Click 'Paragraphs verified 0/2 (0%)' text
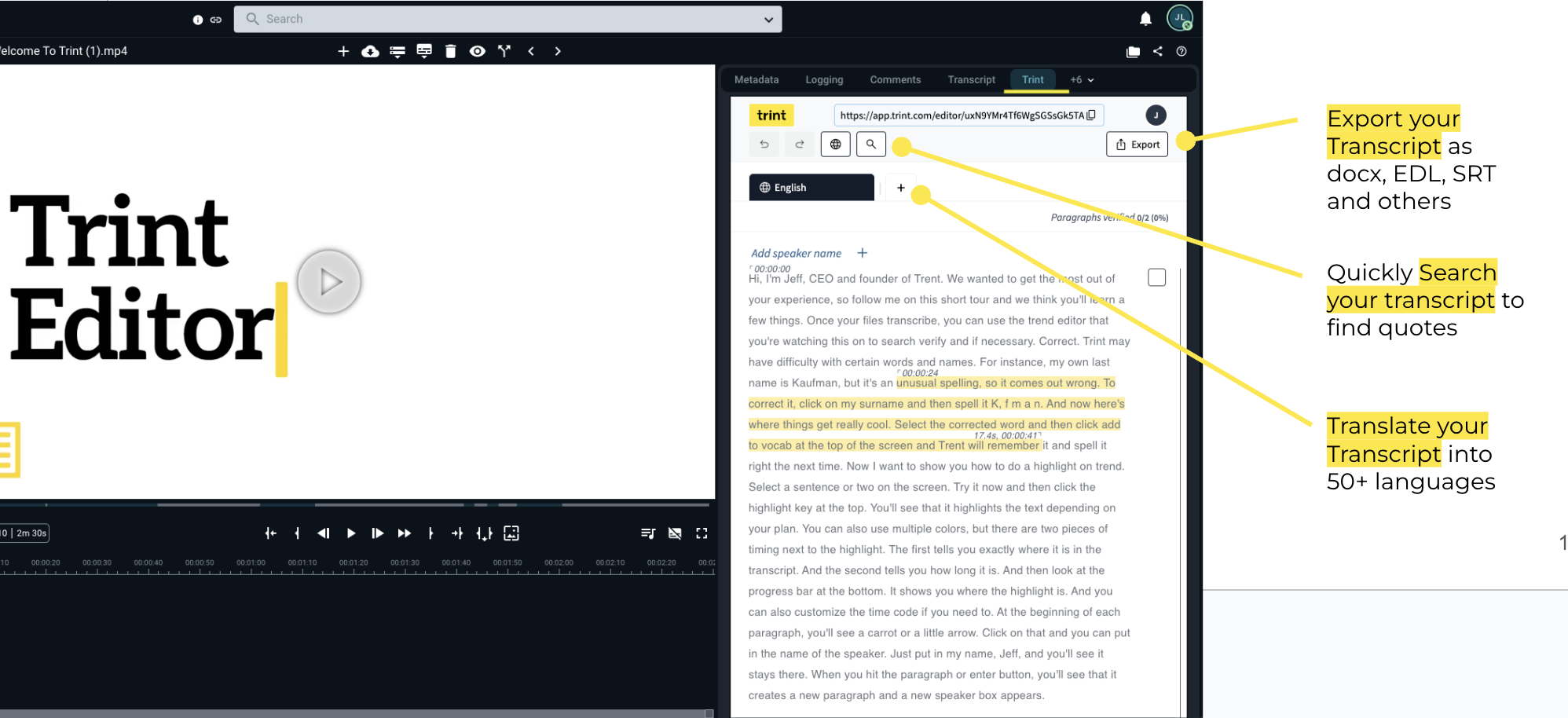Viewport: 1568px width, 718px height. pyautogui.click(x=1109, y=218)
